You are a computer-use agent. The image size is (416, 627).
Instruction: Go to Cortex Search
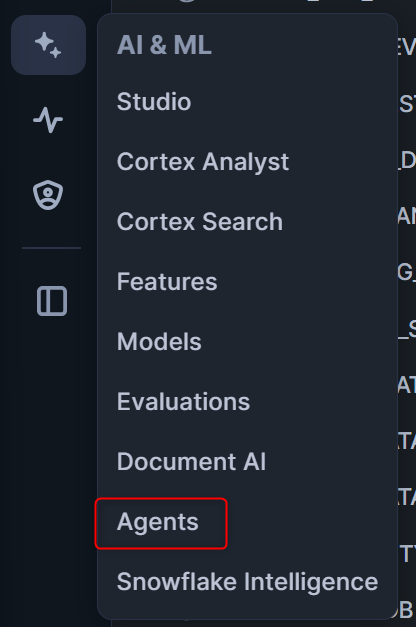[x=200, y=222]
